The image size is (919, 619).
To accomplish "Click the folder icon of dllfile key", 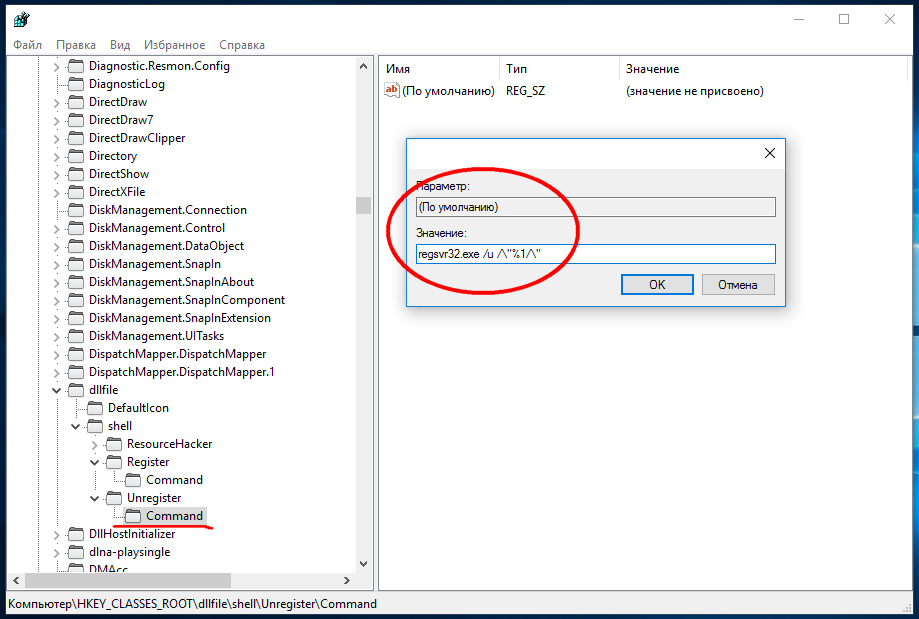I will [76, 390].
